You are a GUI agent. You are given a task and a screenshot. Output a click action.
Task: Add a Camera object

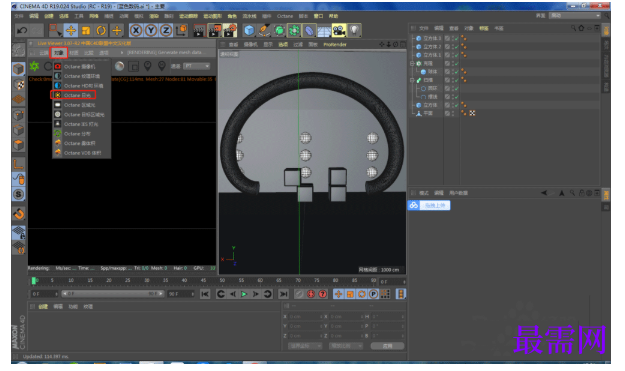click(339, 30)
